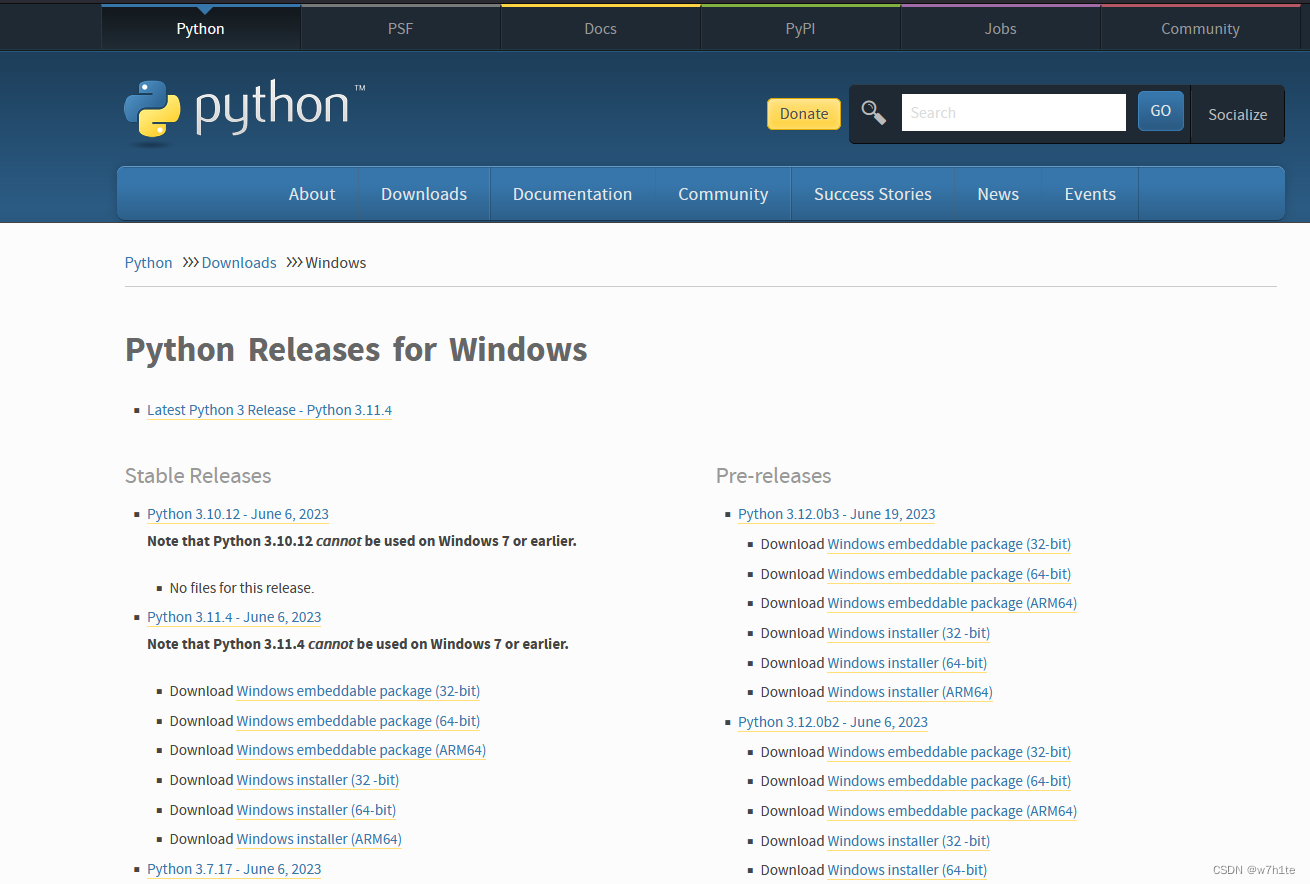Screen dimensions: 1310x884
Task: Switch to the PSF top tab
Action: click(400, 28)
